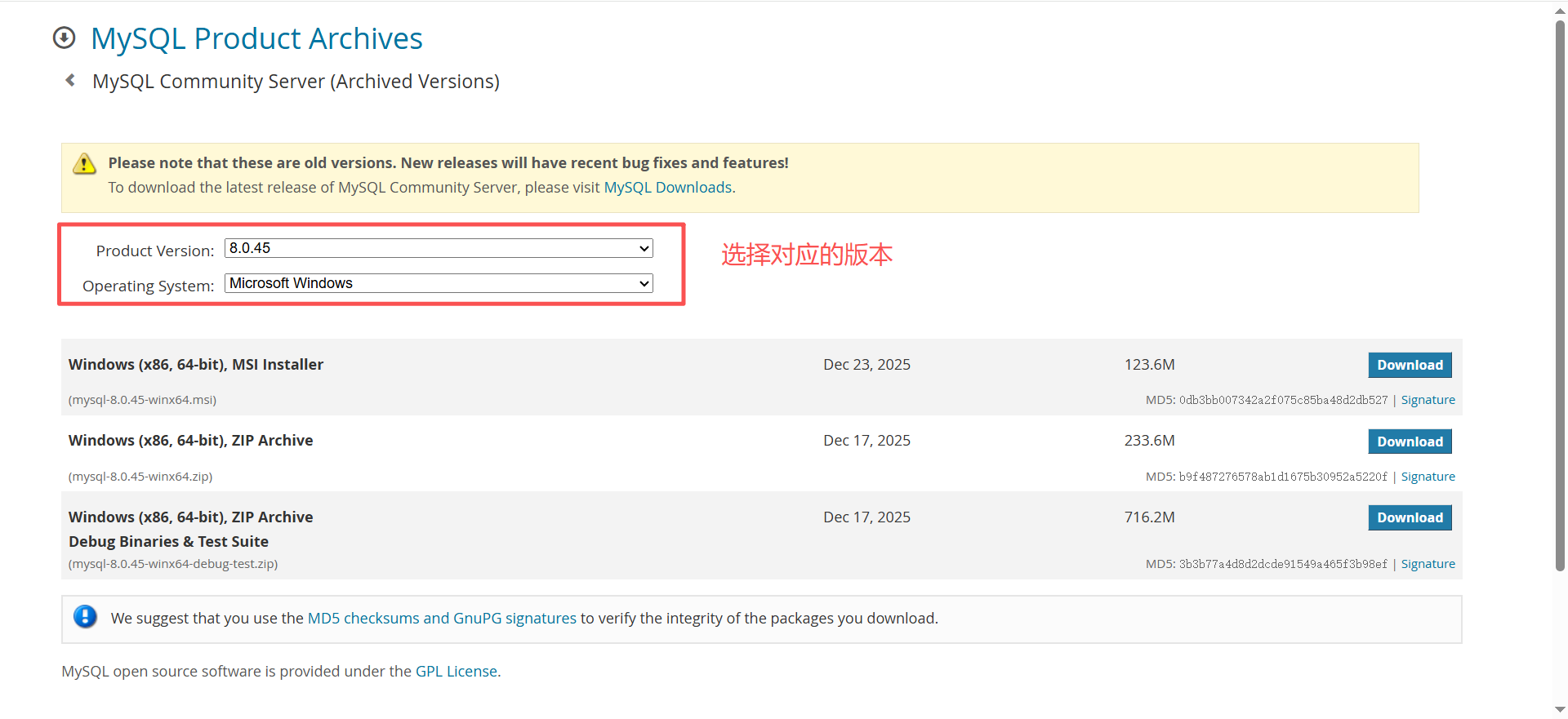The height and width of the screenshot is (719, 1568).
Task: Click the scrollbar up arrow
Action: tap(1560, 10)
